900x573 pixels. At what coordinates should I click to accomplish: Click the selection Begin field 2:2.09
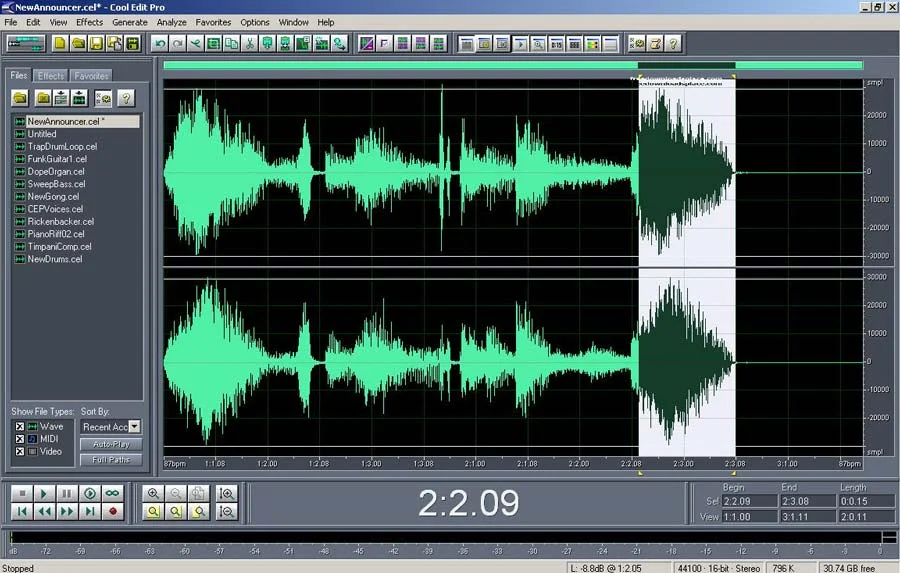click(749, 501)
